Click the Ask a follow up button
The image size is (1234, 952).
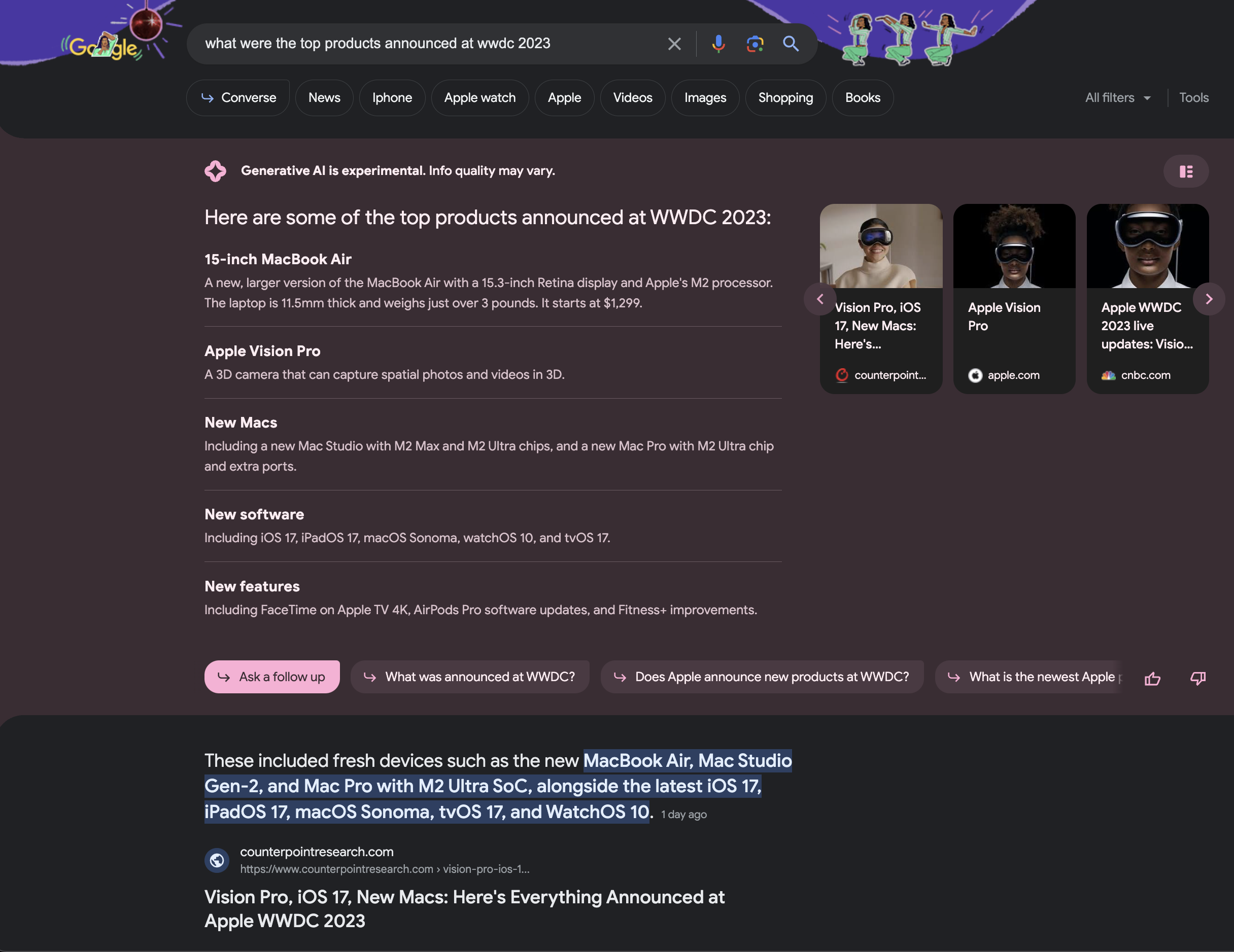tap(271, 677)
